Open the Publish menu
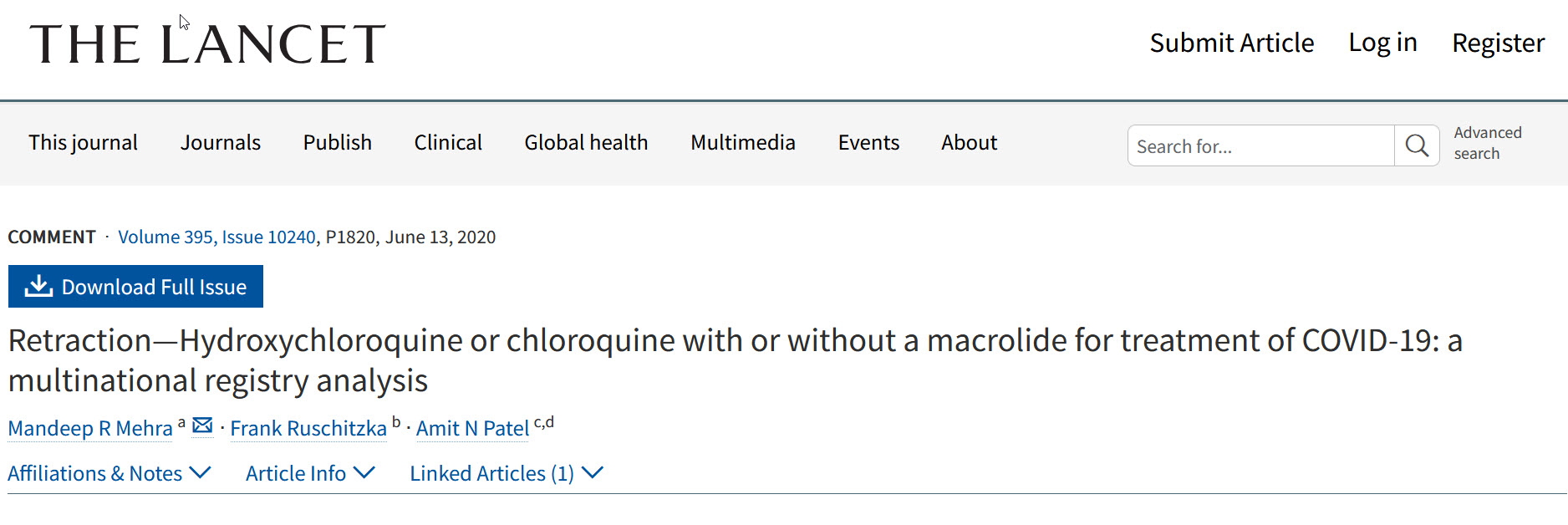1568x525 pixels. click(337, 143)
